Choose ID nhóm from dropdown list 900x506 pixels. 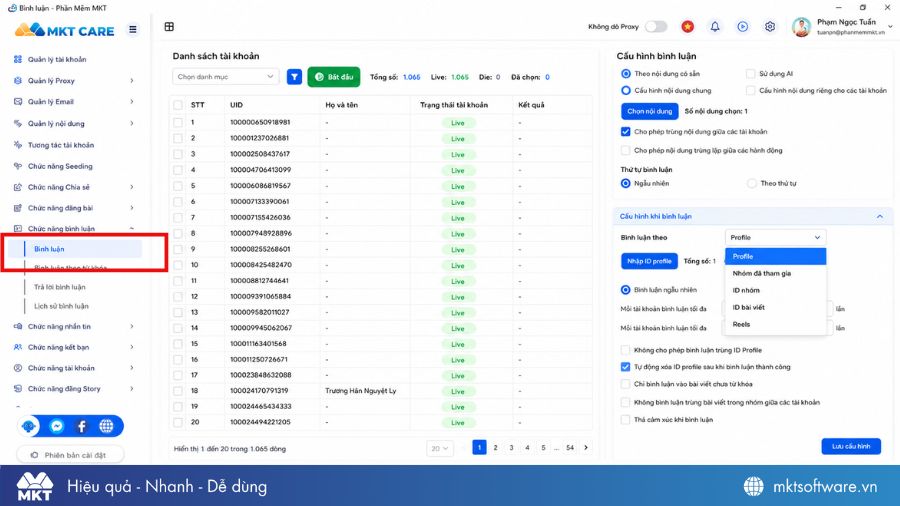[x=775, y=290]
